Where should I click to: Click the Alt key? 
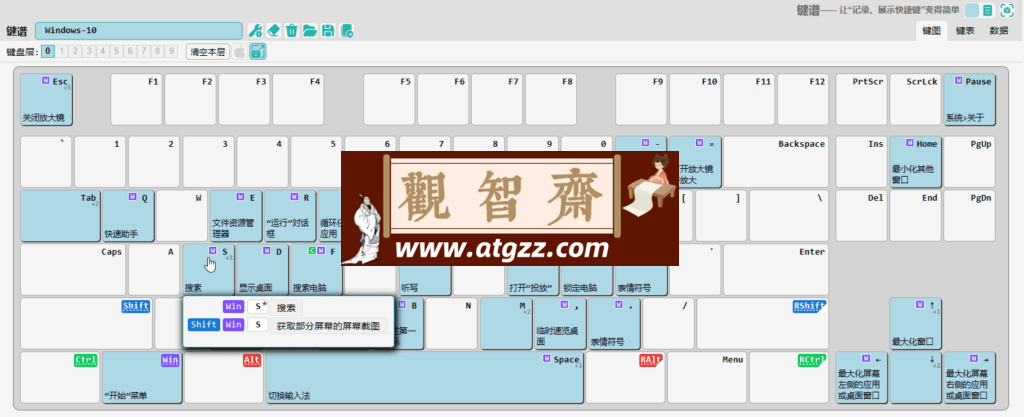tap(224, 378)
